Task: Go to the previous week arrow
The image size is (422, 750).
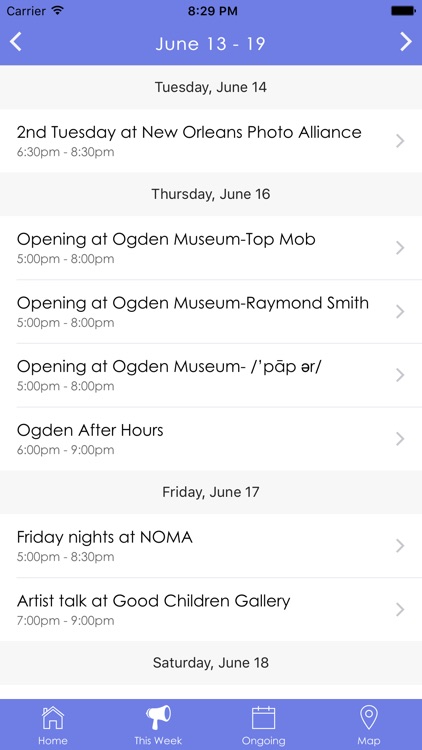Action: tap(16, 42)
